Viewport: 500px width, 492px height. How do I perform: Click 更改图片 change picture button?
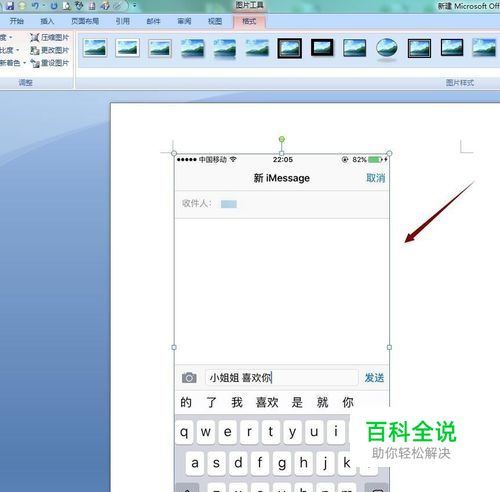click(49, 50)
